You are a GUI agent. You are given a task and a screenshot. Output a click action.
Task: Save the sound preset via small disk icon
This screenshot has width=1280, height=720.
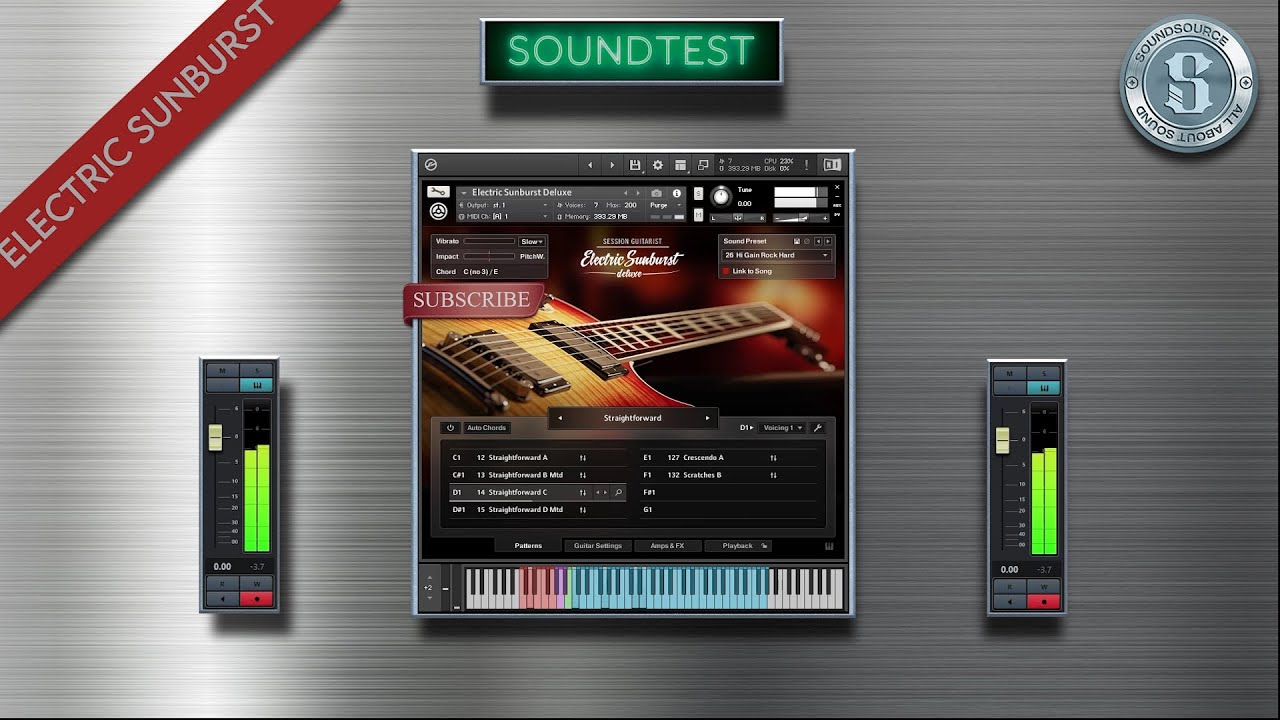tap(797, 241)
